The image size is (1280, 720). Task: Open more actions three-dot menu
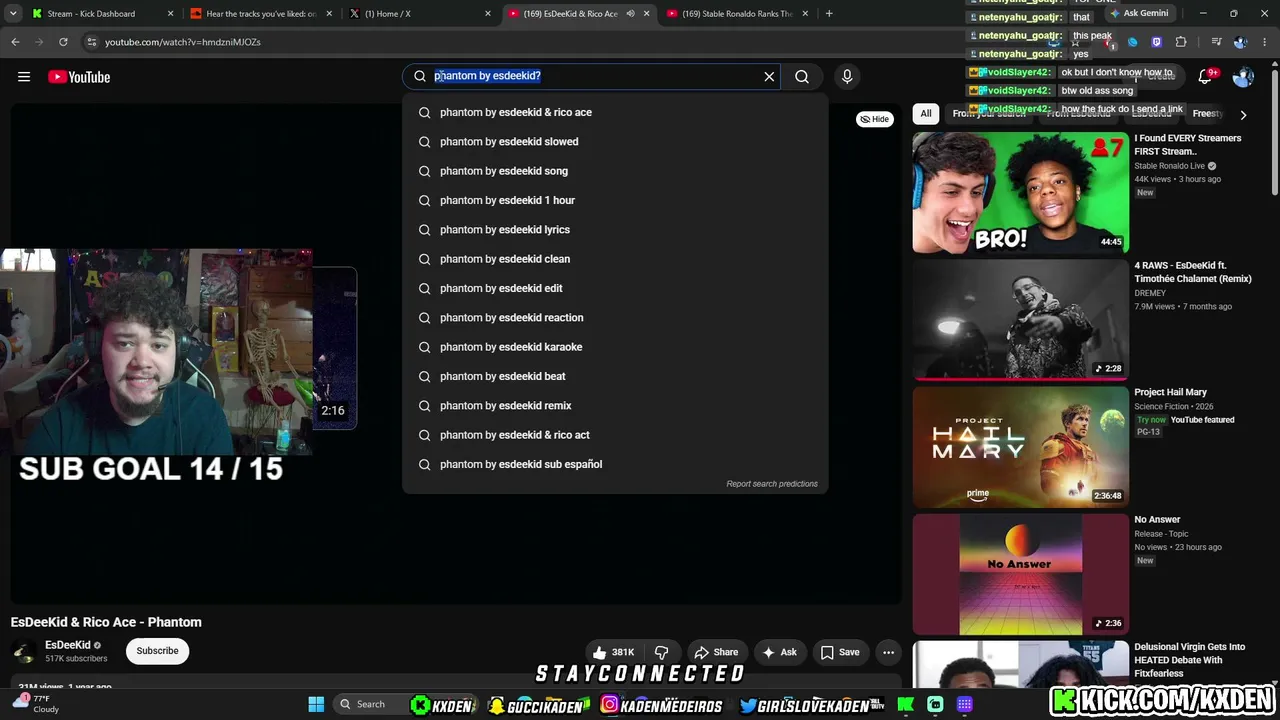pos(888,653)
